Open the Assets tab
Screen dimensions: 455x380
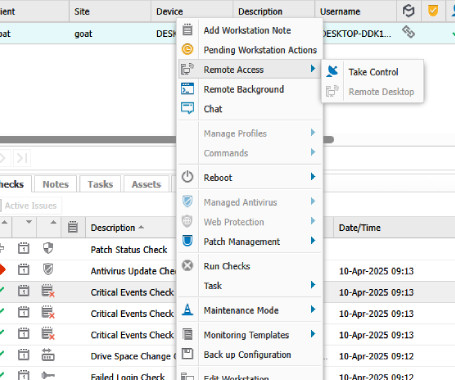coord(146,184)
